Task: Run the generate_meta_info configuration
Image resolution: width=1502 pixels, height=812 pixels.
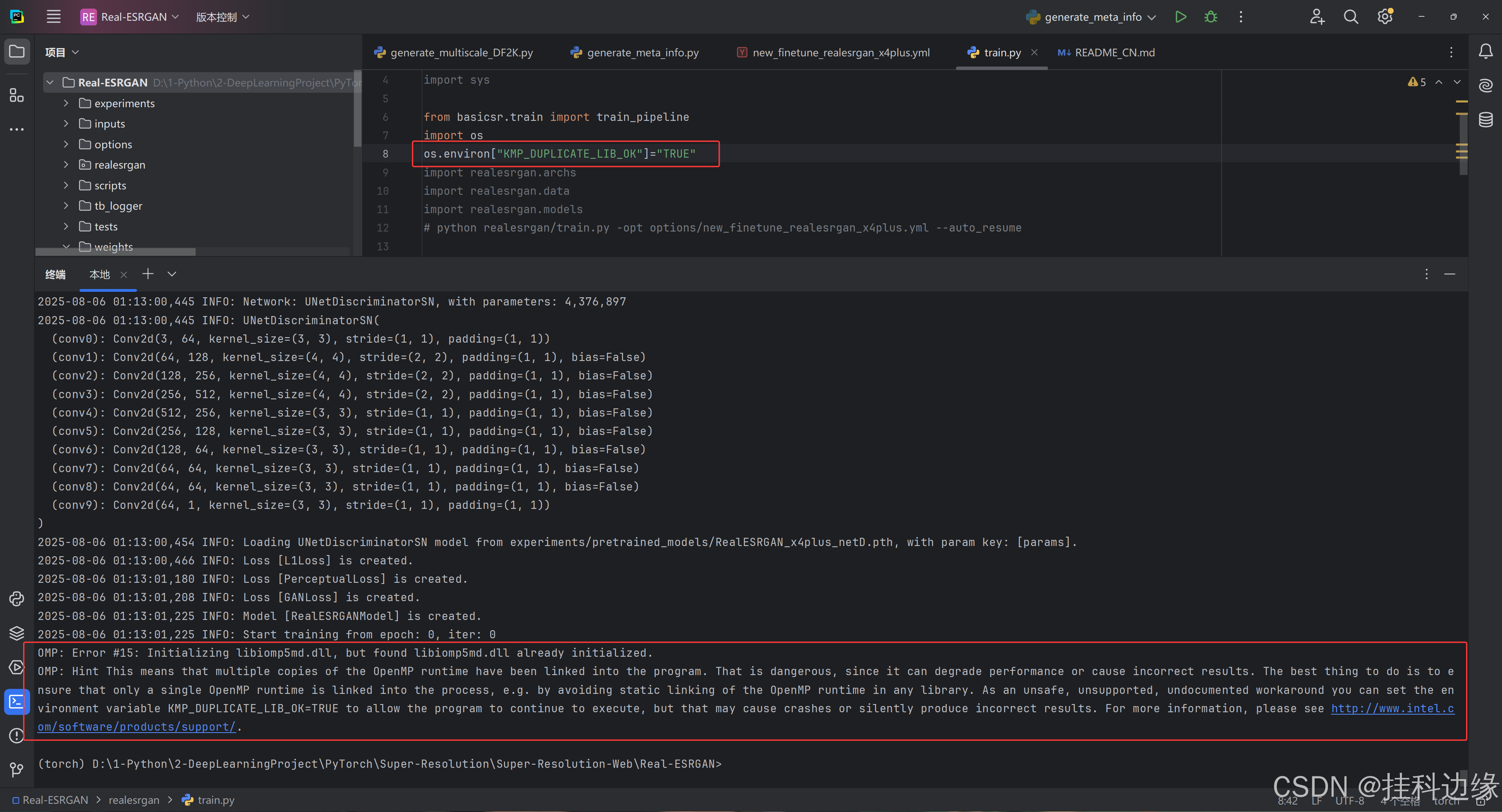Action: (x=1180, y=17)
